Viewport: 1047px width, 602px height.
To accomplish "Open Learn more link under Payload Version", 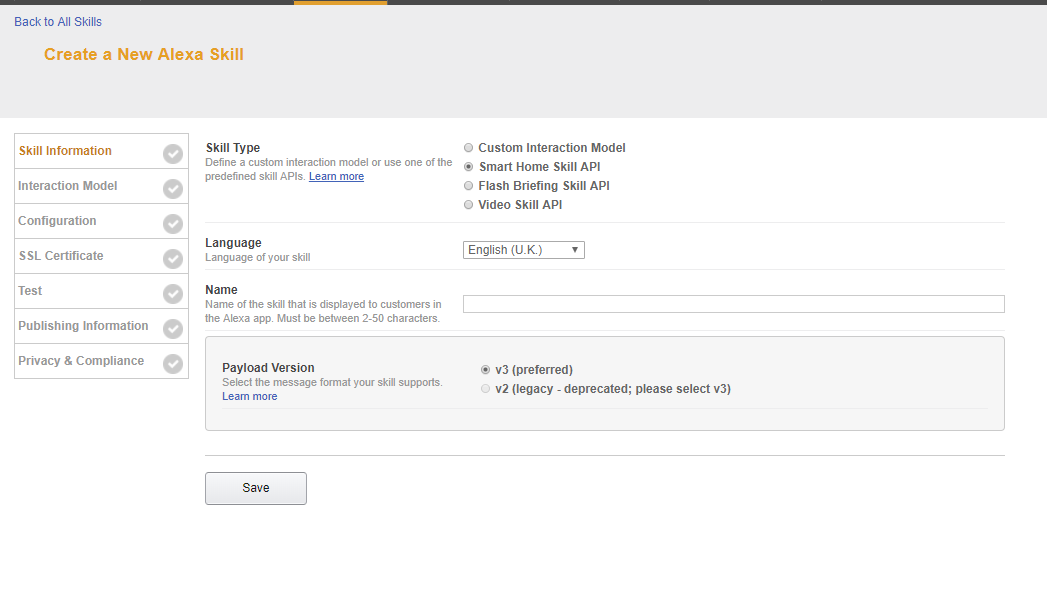I will (249, 397).
